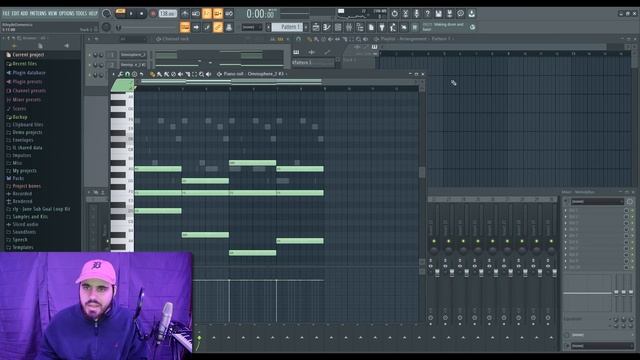Disable the highlighted recording countdown button
The width and height of the screenshot is (640, 360).
click(207, 14)
